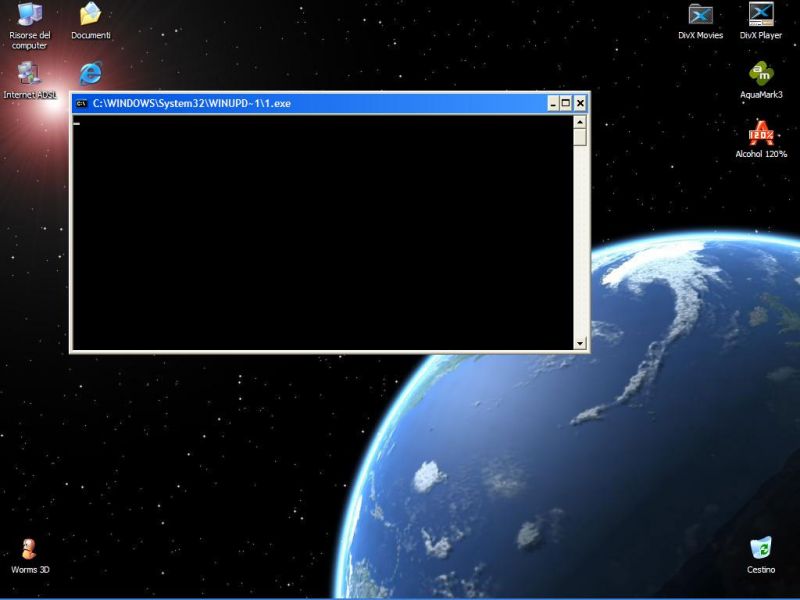Viewport: 800px width, 600px height.
Task: Close the 1.exe console window
Action: click(580, 104)
